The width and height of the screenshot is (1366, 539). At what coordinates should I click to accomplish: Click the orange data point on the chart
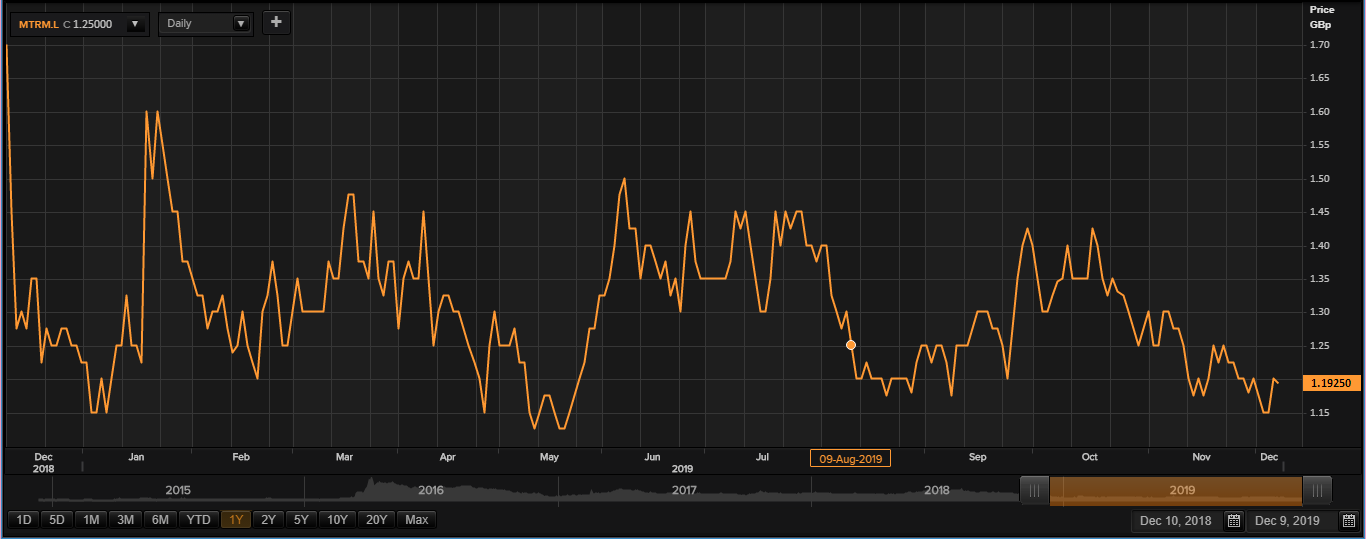coord(851,345)
